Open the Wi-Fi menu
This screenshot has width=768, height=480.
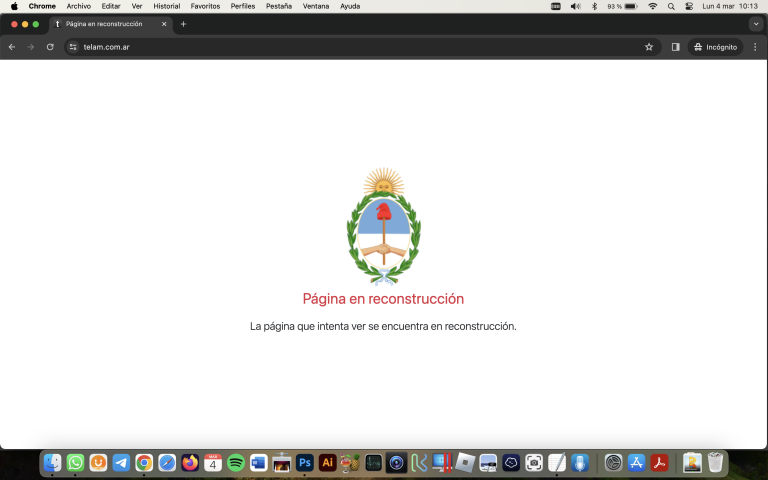click(652, 6)
